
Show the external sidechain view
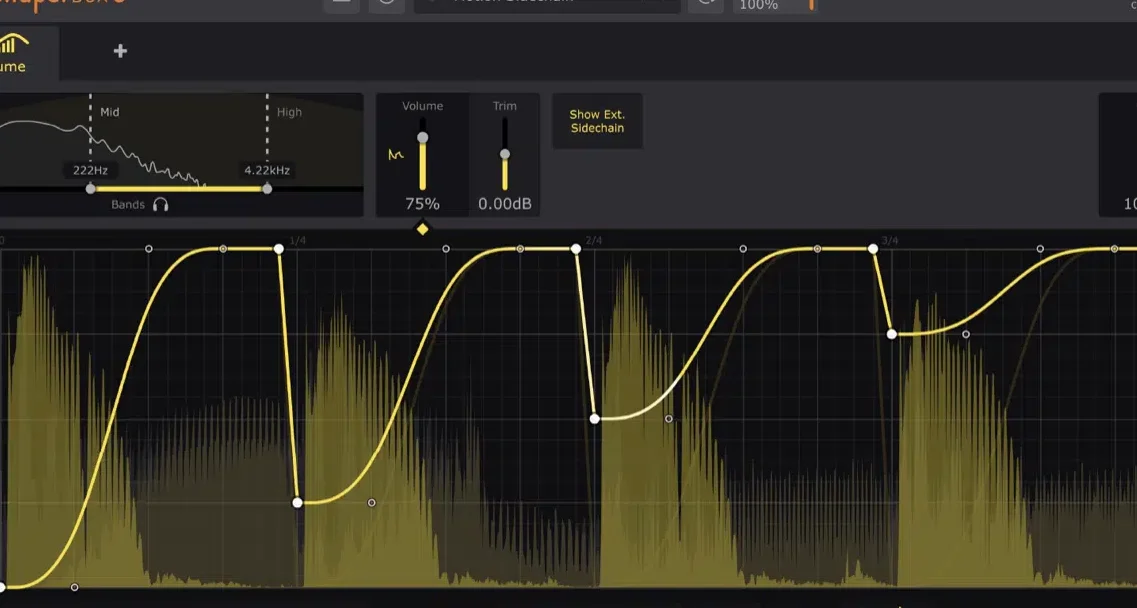pos(597,120)
